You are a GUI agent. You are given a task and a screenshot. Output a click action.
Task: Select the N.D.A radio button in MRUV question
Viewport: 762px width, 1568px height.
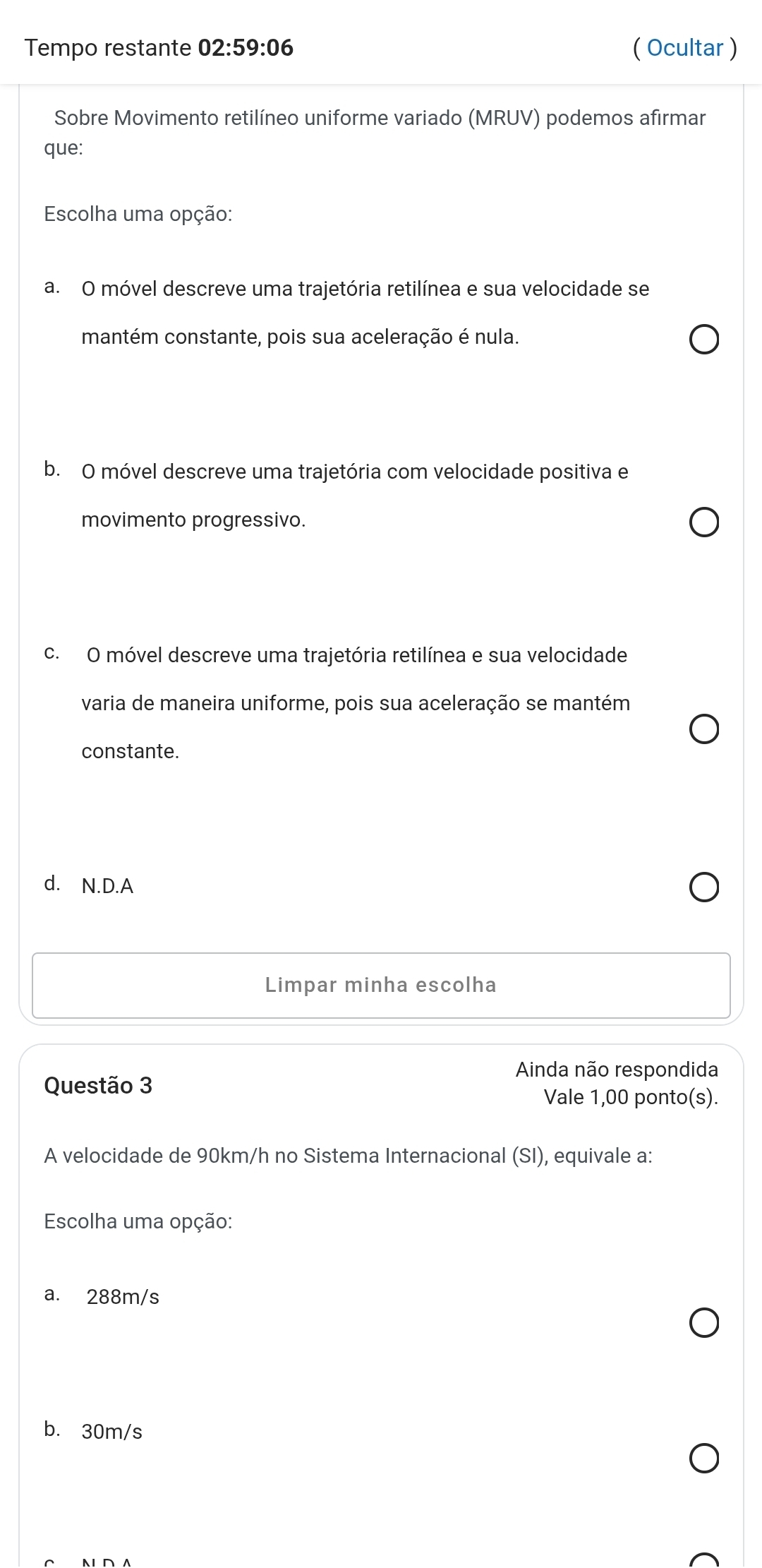click(704, 887)
